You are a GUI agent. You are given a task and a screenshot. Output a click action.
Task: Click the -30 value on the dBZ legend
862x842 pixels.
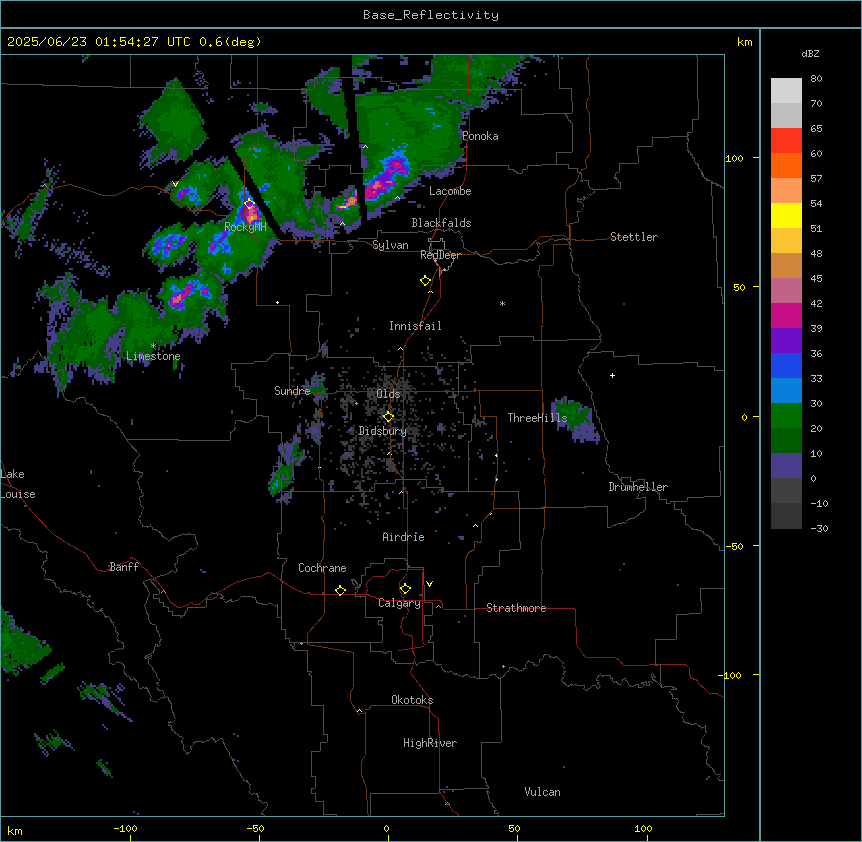(x=819, y=529)
